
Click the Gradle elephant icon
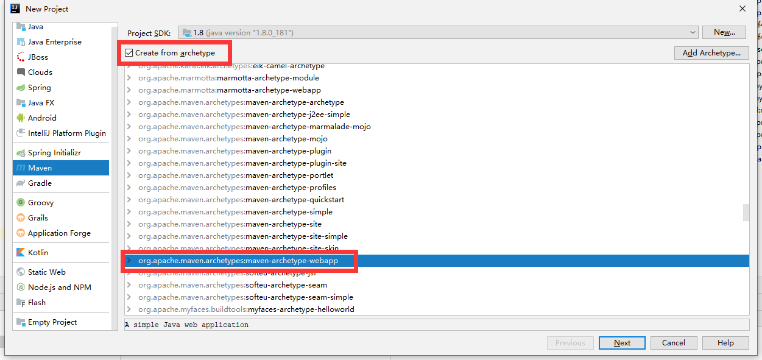pyautogui.click(x=20, y=183)
